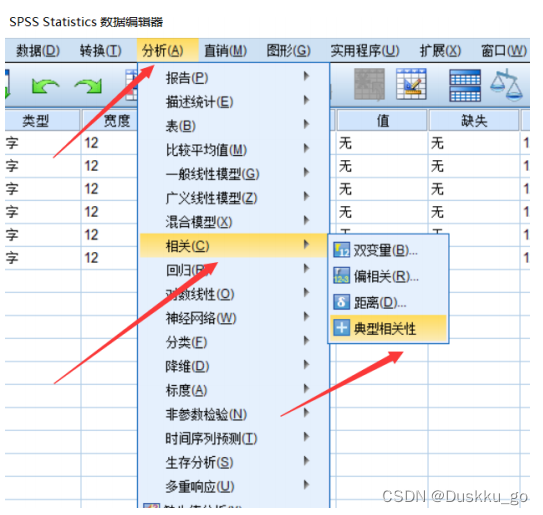Click the green Undo arrow icon
The image size is (543, 515).
tap(45, 86)
